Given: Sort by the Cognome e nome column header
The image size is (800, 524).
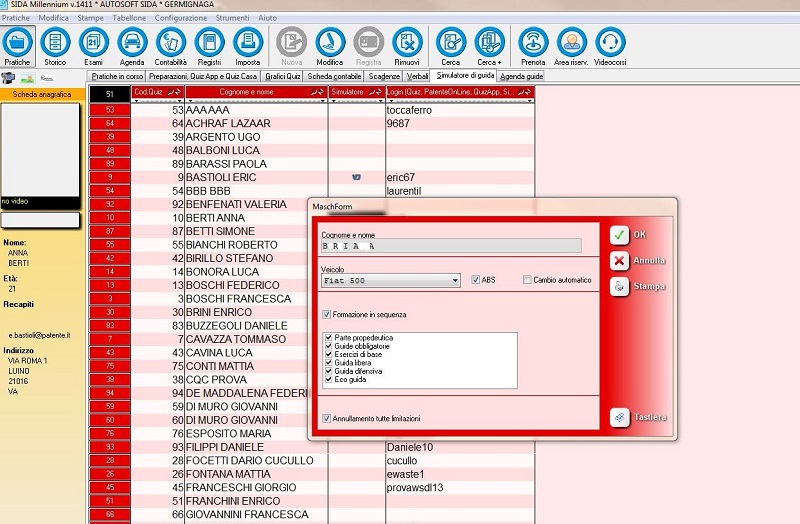Looking at the screenshot, I should [x=256, y=92].
